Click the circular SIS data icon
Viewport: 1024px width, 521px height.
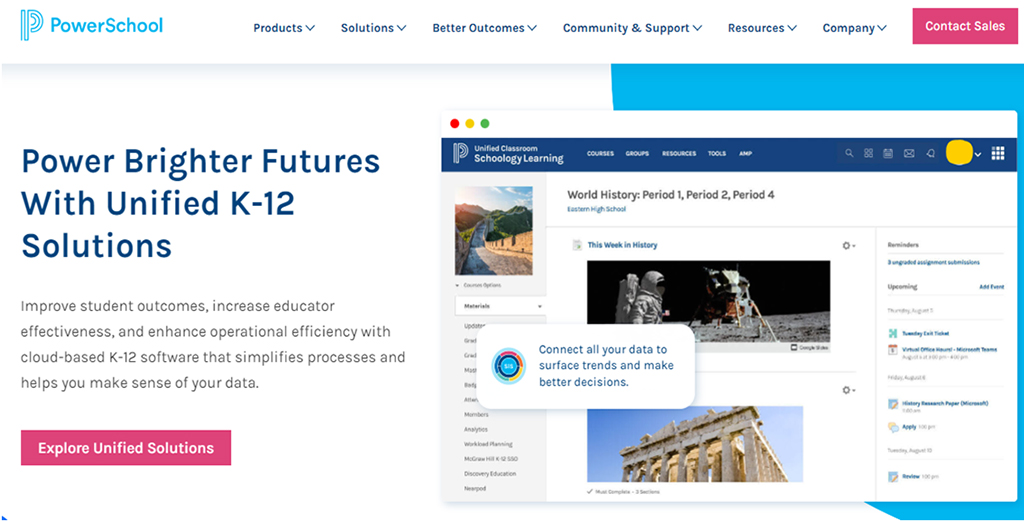pyautogui.click(x=508, y=366)
